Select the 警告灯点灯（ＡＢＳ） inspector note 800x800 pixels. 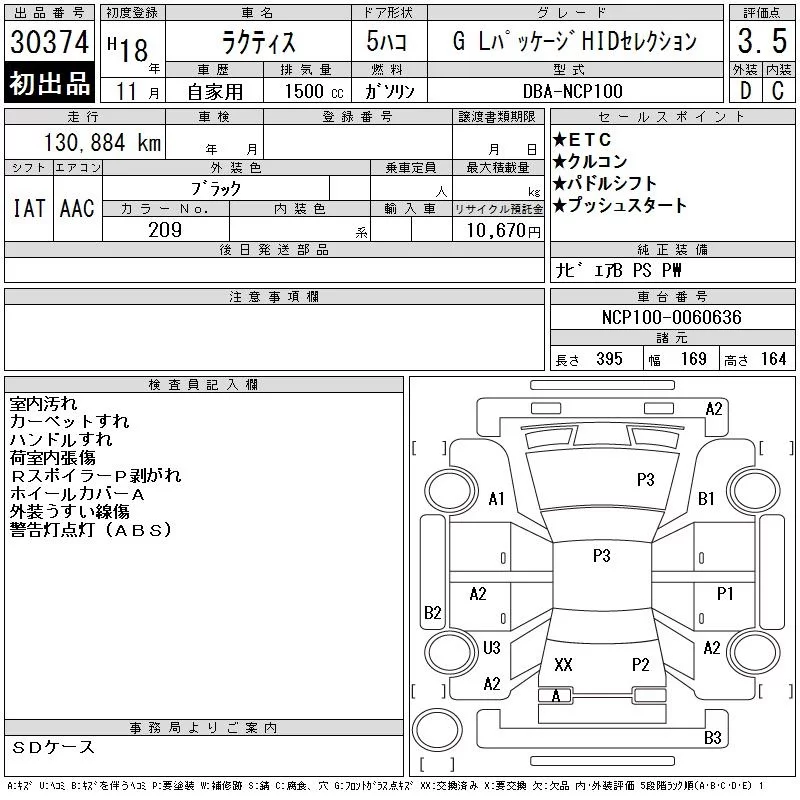[92, 529]
